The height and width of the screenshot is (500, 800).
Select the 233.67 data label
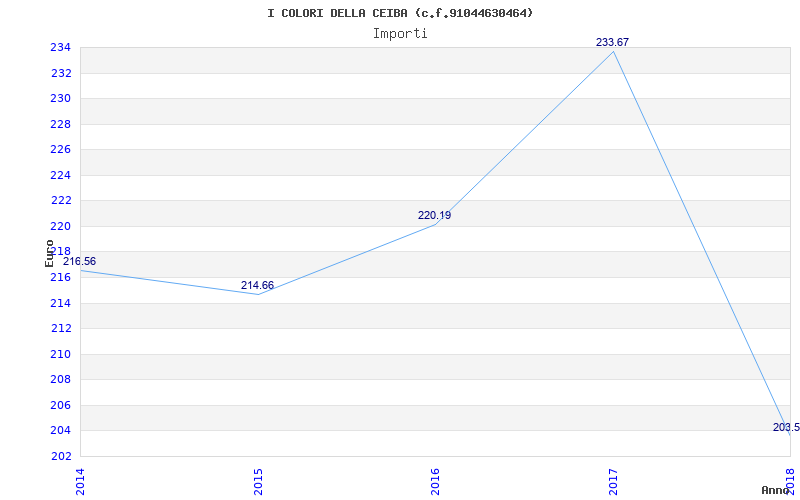(612, 42)
